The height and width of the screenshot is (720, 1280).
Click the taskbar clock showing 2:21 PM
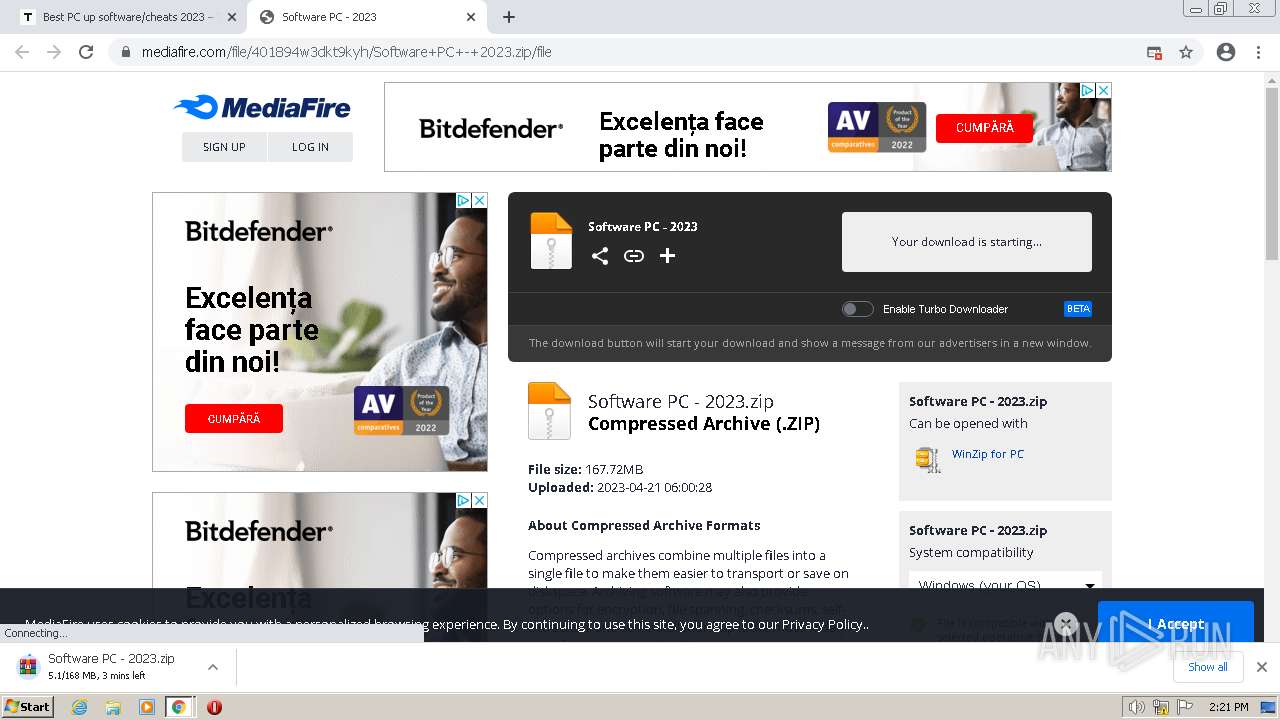pyautogui.click(x=1229, y=707)
